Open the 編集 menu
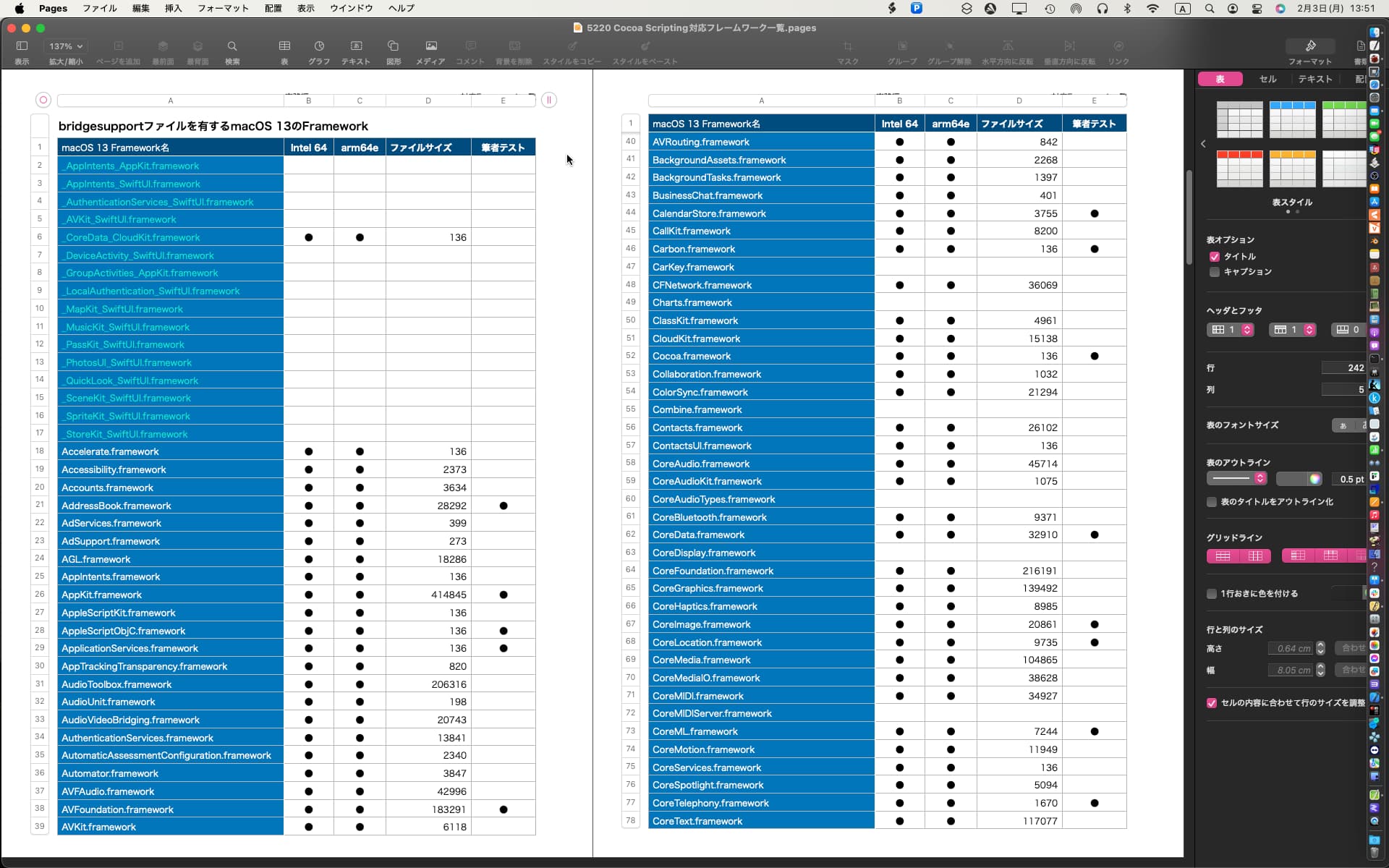The height and width of the screenshot is (868, 1389). click(141, 8)
